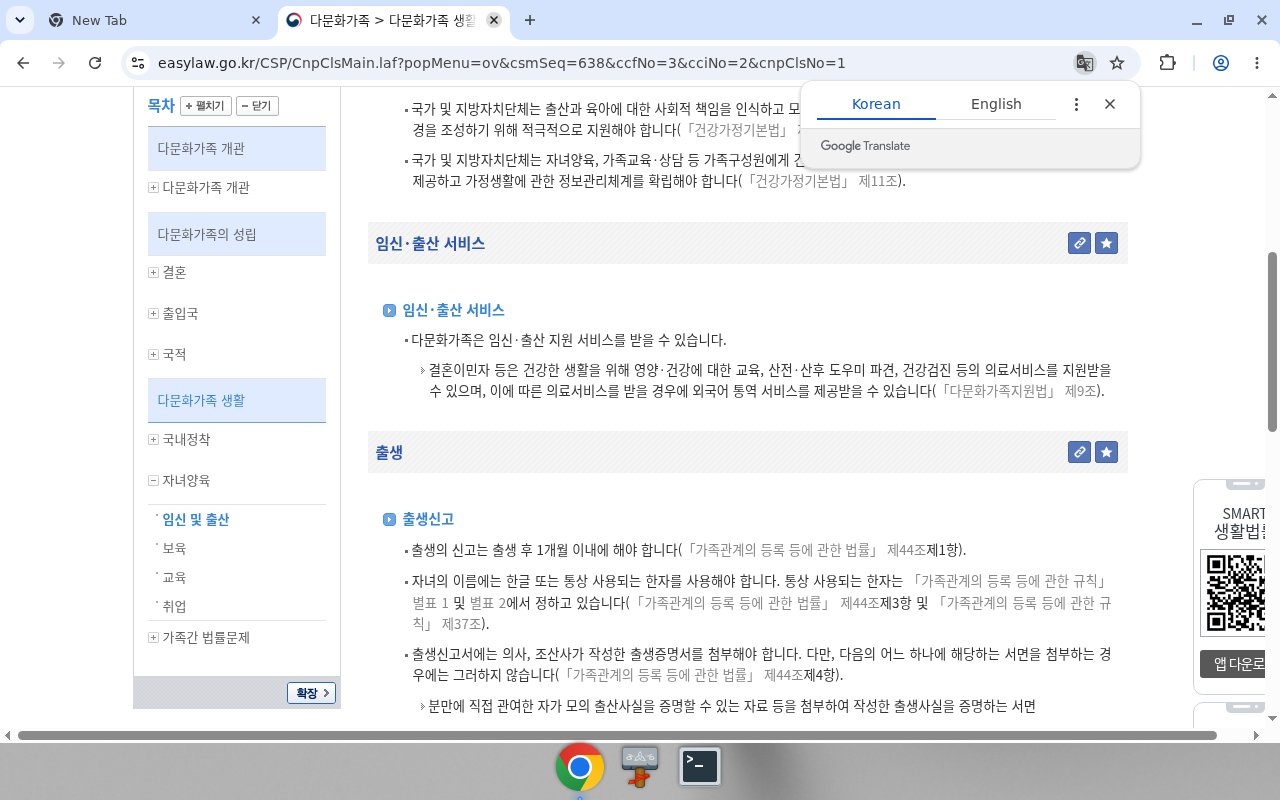Expand the 출입국 tree item
The height and width of the screenshot is (800, 1280).
[x=153, y=313]
